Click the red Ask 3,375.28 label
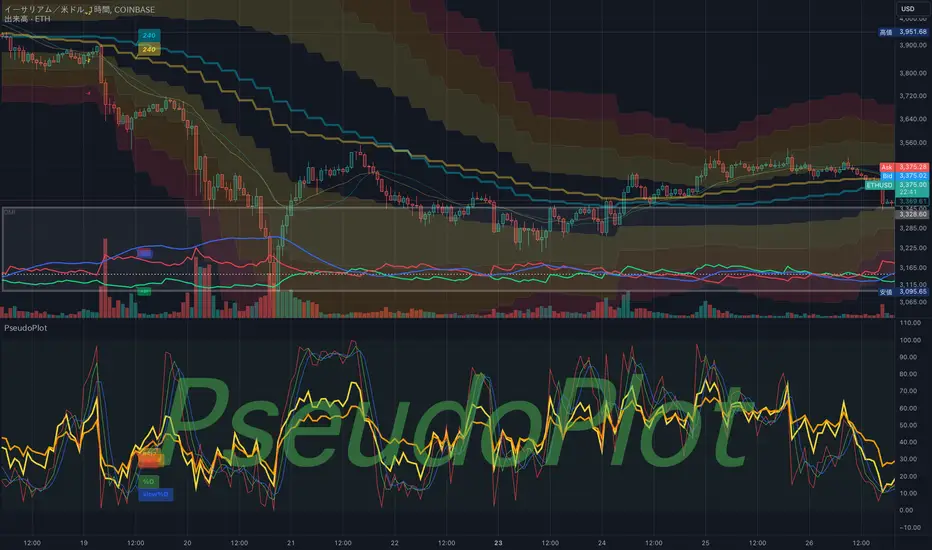The image size is (932, 550). (x=904, y=168)
